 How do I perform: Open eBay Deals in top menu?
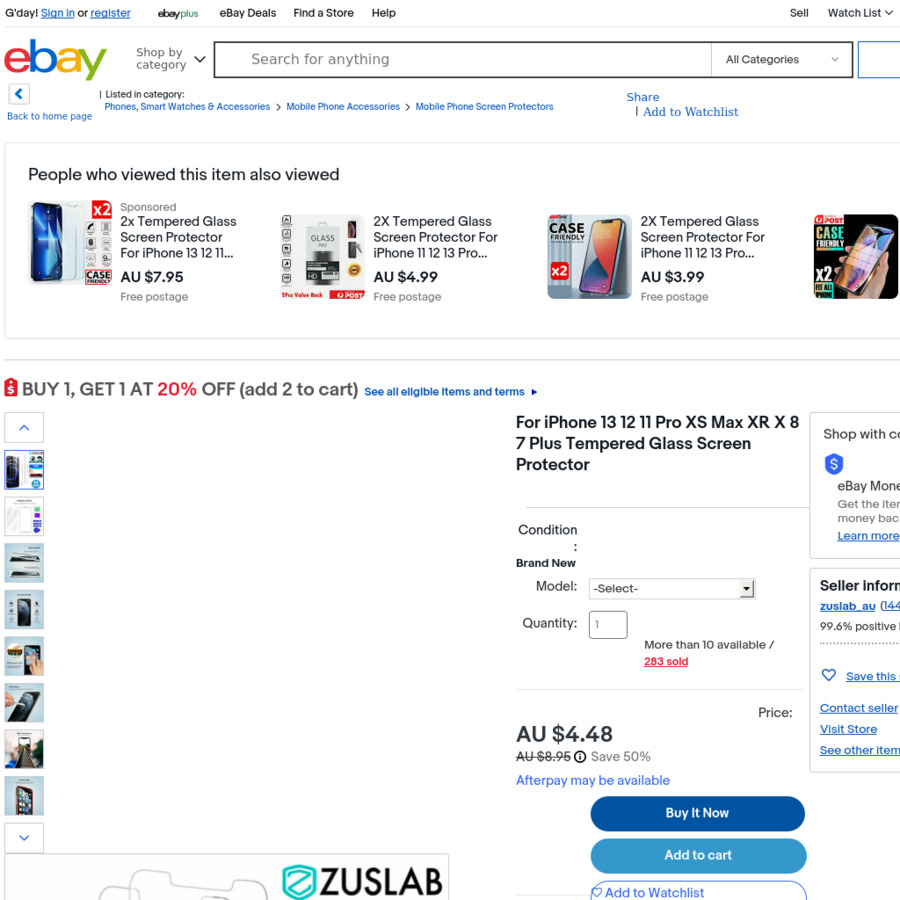[247, 13]
